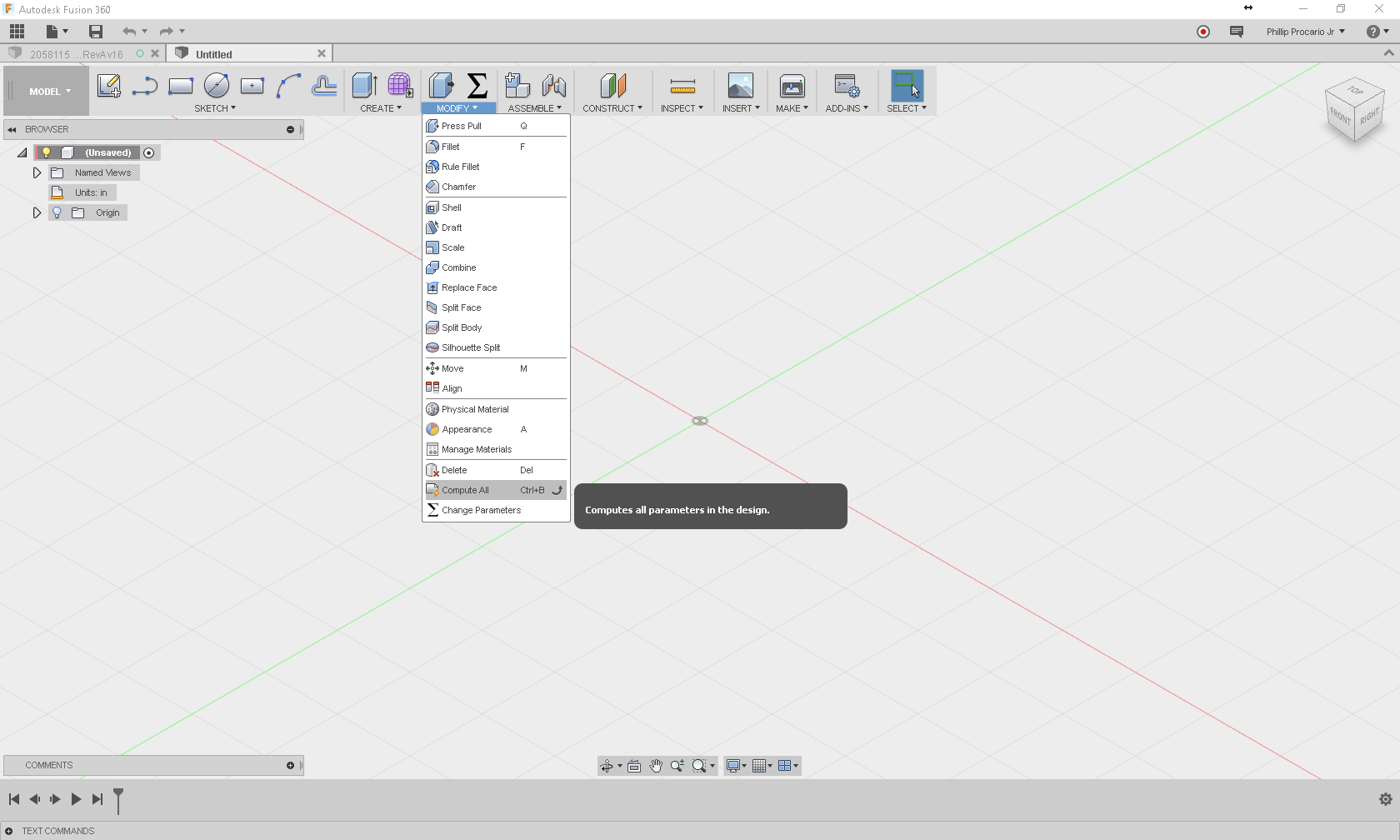
Task: Open the Philip Procario Jr account menu
Action: tap(1305, 32)
